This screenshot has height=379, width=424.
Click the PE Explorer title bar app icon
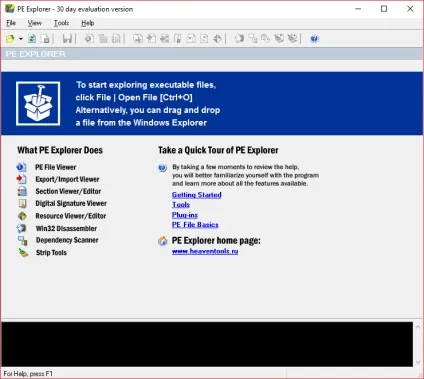point(9,9)
